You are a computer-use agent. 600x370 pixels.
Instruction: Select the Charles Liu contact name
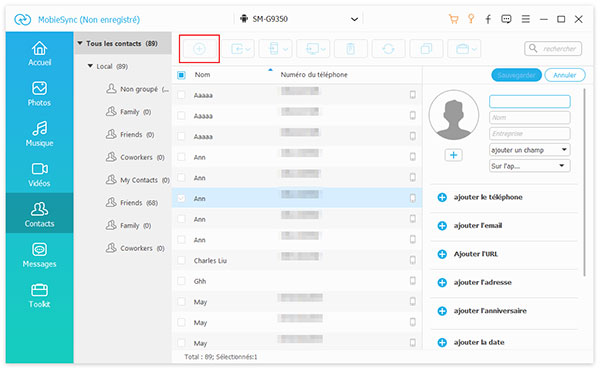(210, 261)
